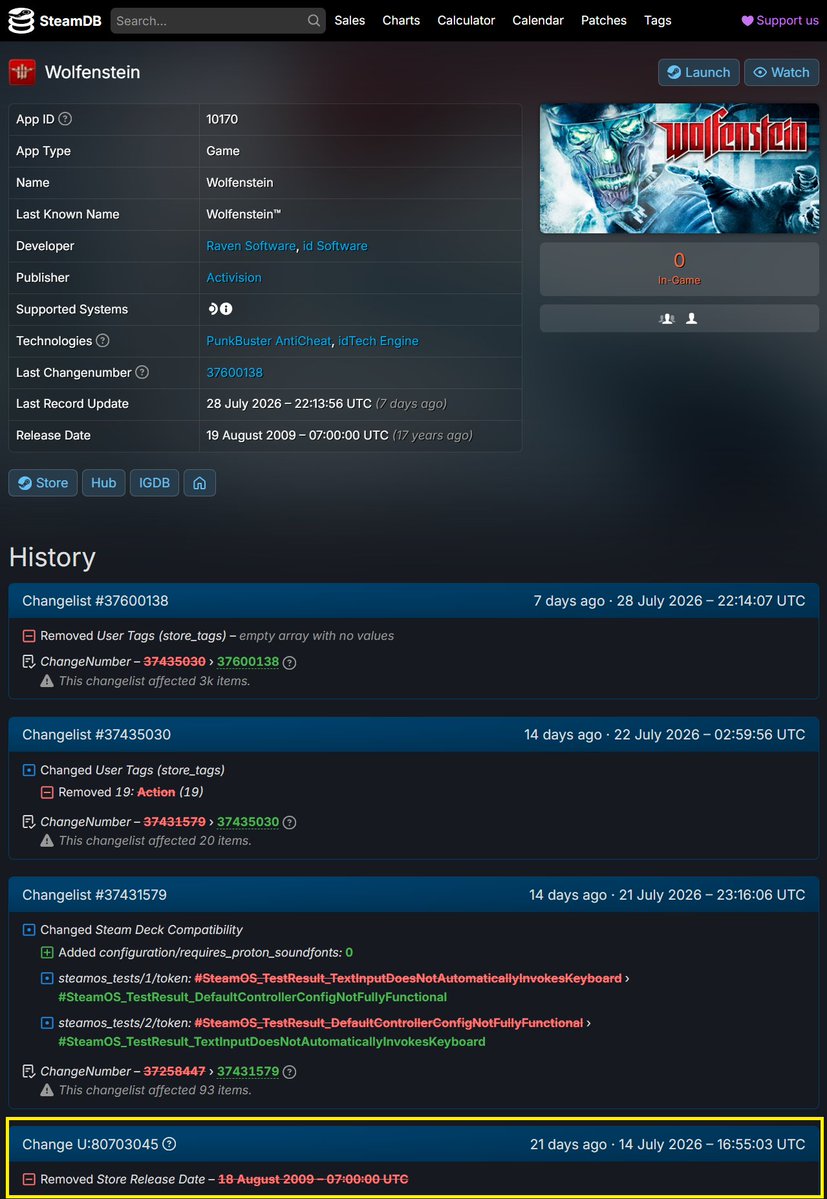Open the Activision publisher link
This screenshot has width=827, height=1199.
[234, 278]
